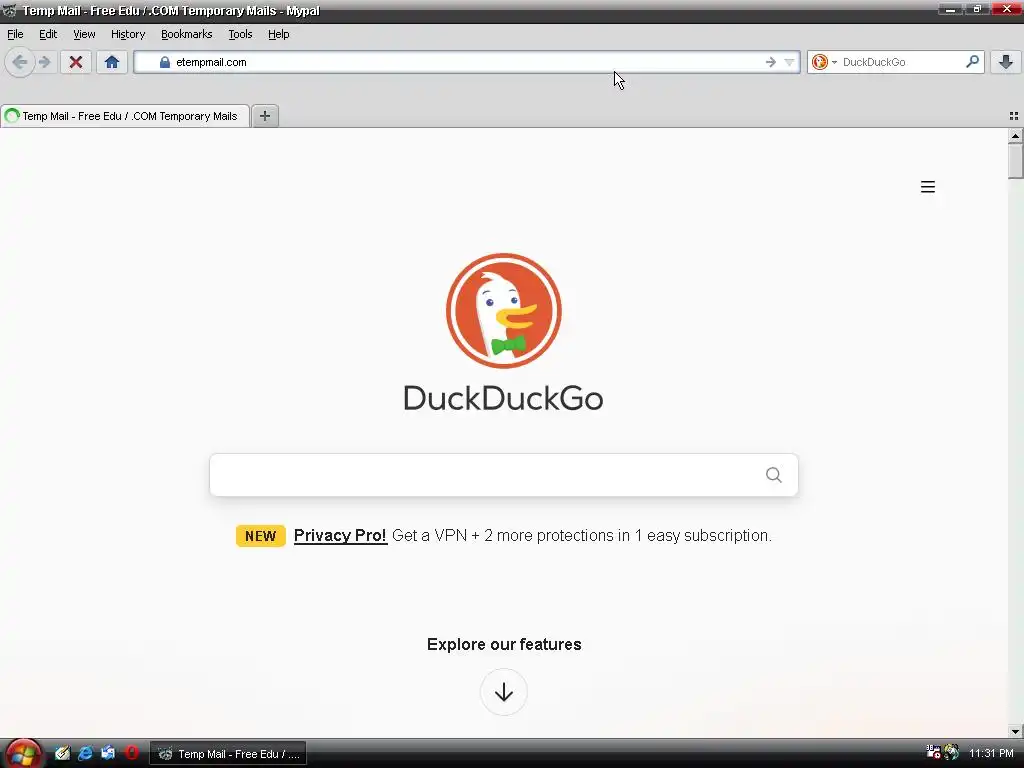Open the address bar history dropdown arrow
Screen dimensions: 1024x768
click(x=790, y=62)
